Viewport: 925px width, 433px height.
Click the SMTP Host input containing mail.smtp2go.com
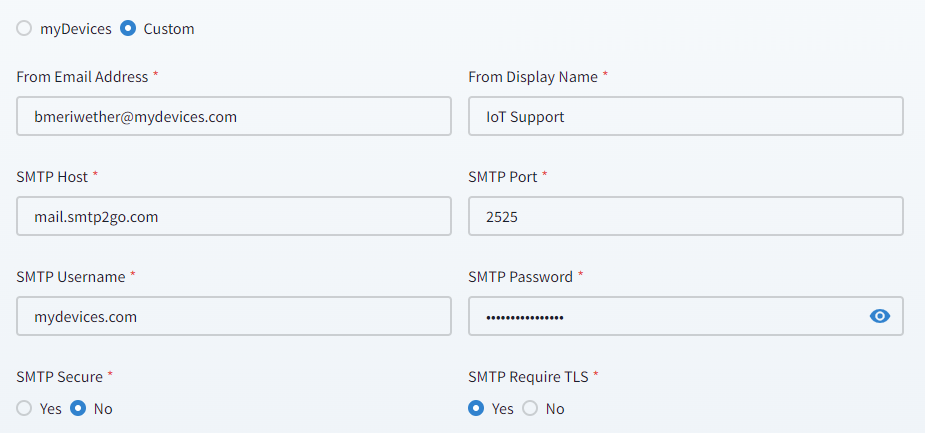tap(234, 216)
